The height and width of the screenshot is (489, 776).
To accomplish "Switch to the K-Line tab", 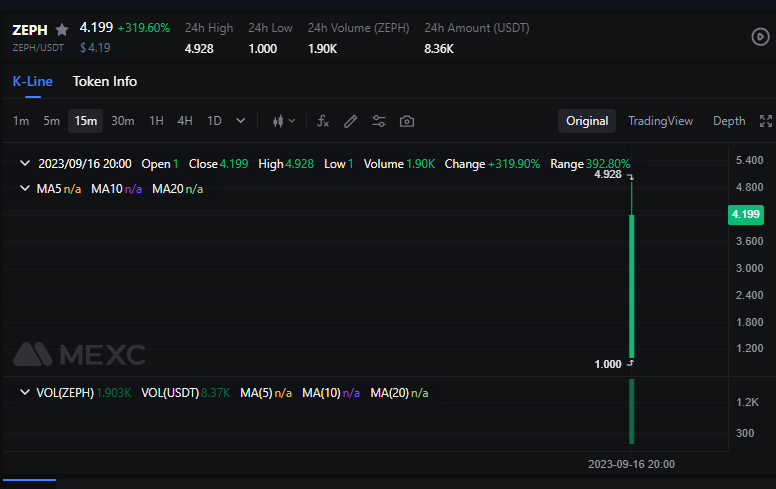I will (x=33, y=82).
